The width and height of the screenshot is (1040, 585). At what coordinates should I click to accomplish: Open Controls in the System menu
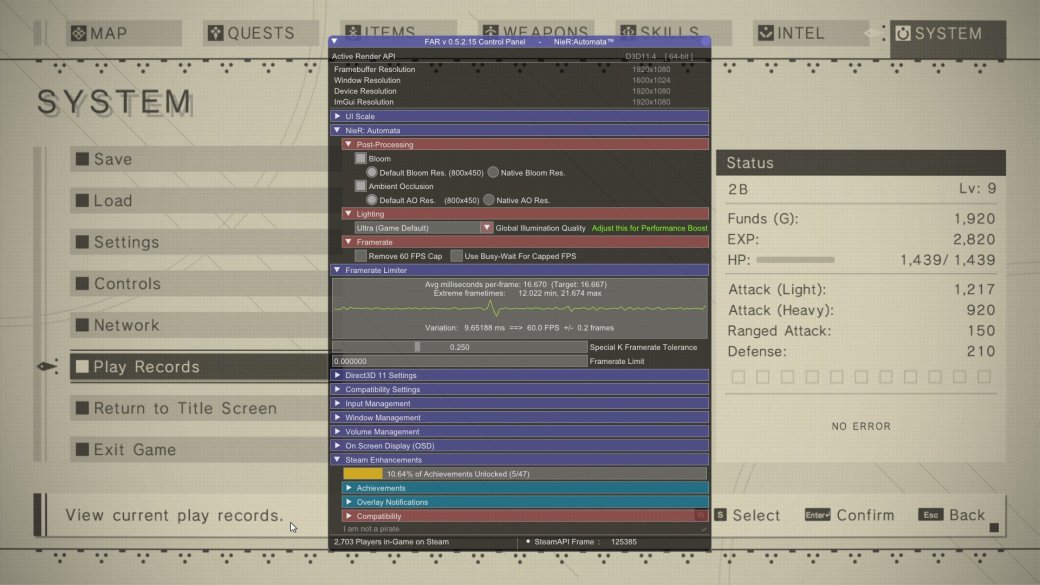pyautogui.click(x=199, y=284)
